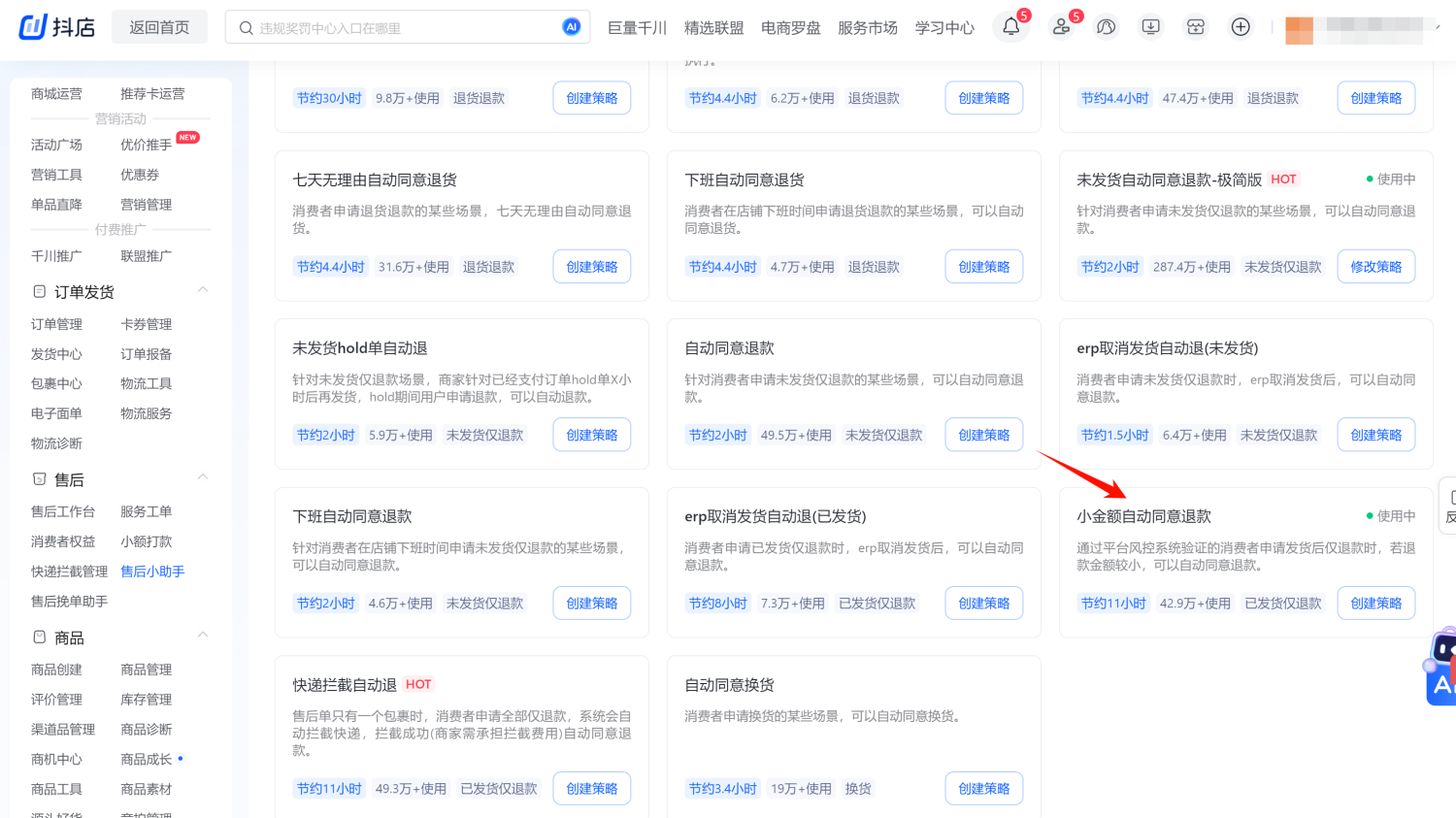The image size is (1456, 818).
Task: Open 营销工具 in sidebar
Action: [x=56, y=175]
